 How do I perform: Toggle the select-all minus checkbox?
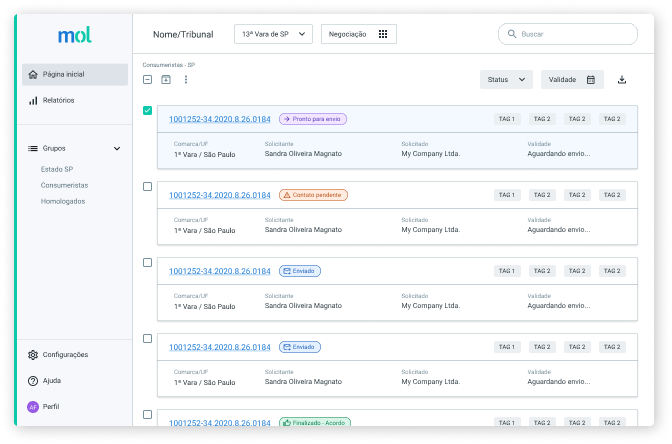pos(147,80)
